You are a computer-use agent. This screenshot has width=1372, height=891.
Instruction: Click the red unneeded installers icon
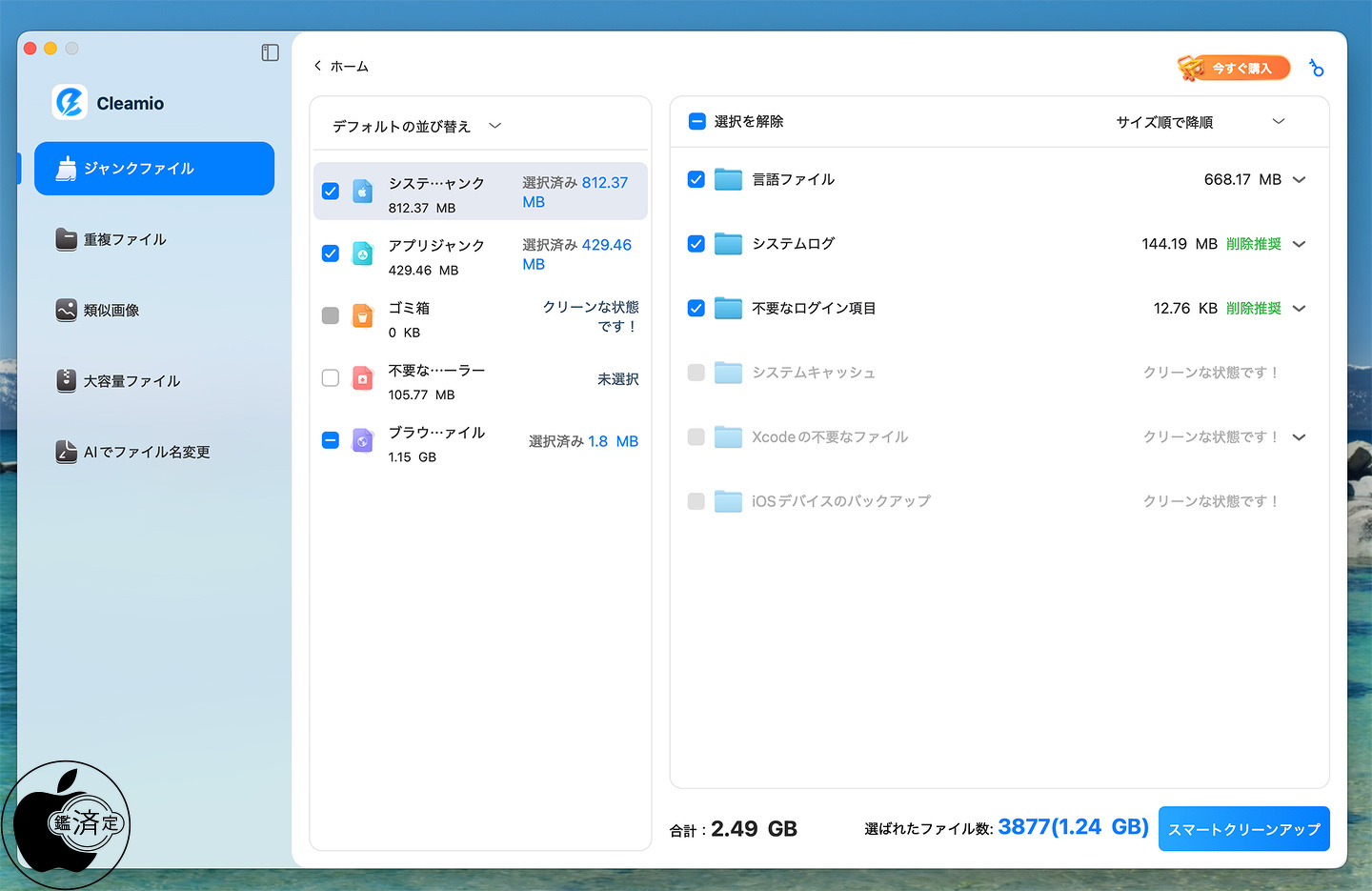pyautogui.click(x=363, y=378)
